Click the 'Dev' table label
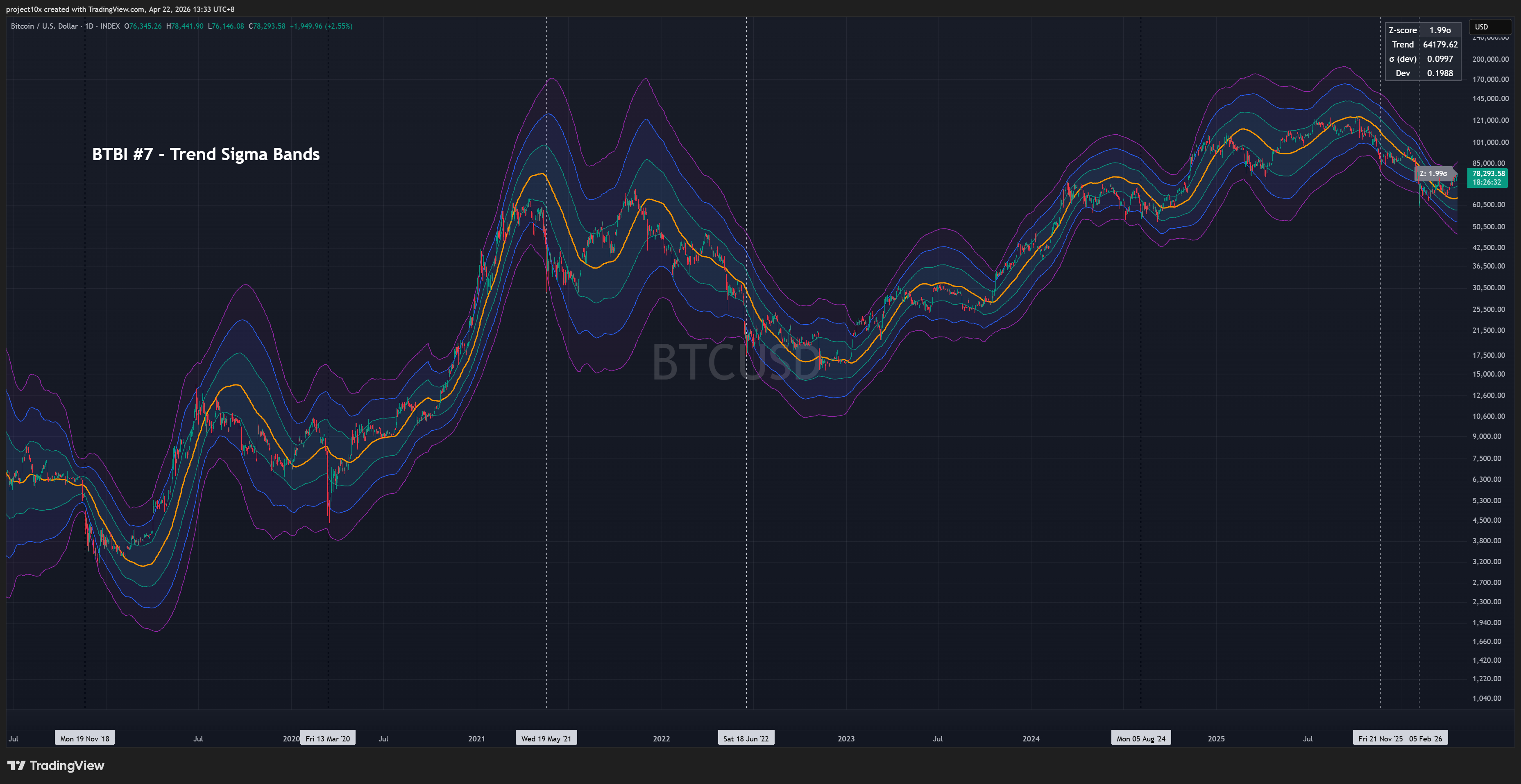The width and height of the screenshot is (1521, 784). 1403,73
